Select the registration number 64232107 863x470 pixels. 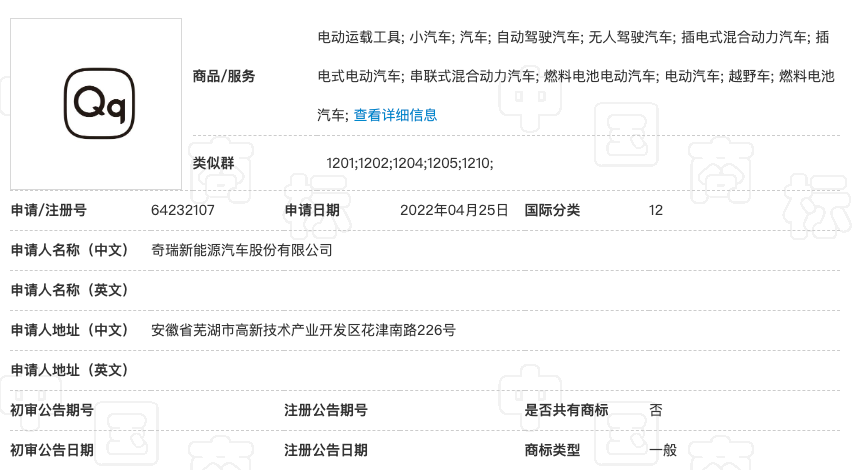coord(183,210)
